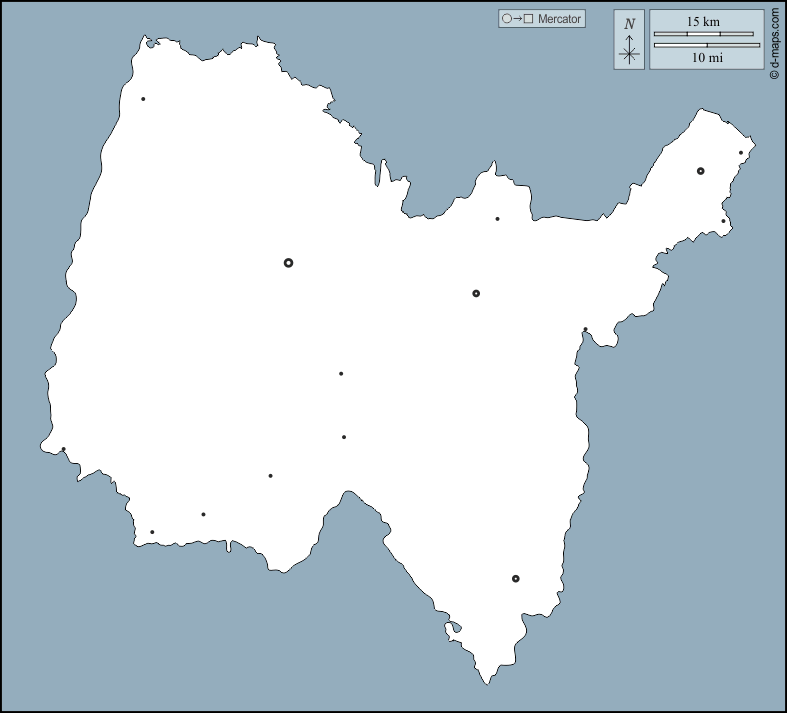Click the dot on the eastern border indentation

click(x=585, y=329)
